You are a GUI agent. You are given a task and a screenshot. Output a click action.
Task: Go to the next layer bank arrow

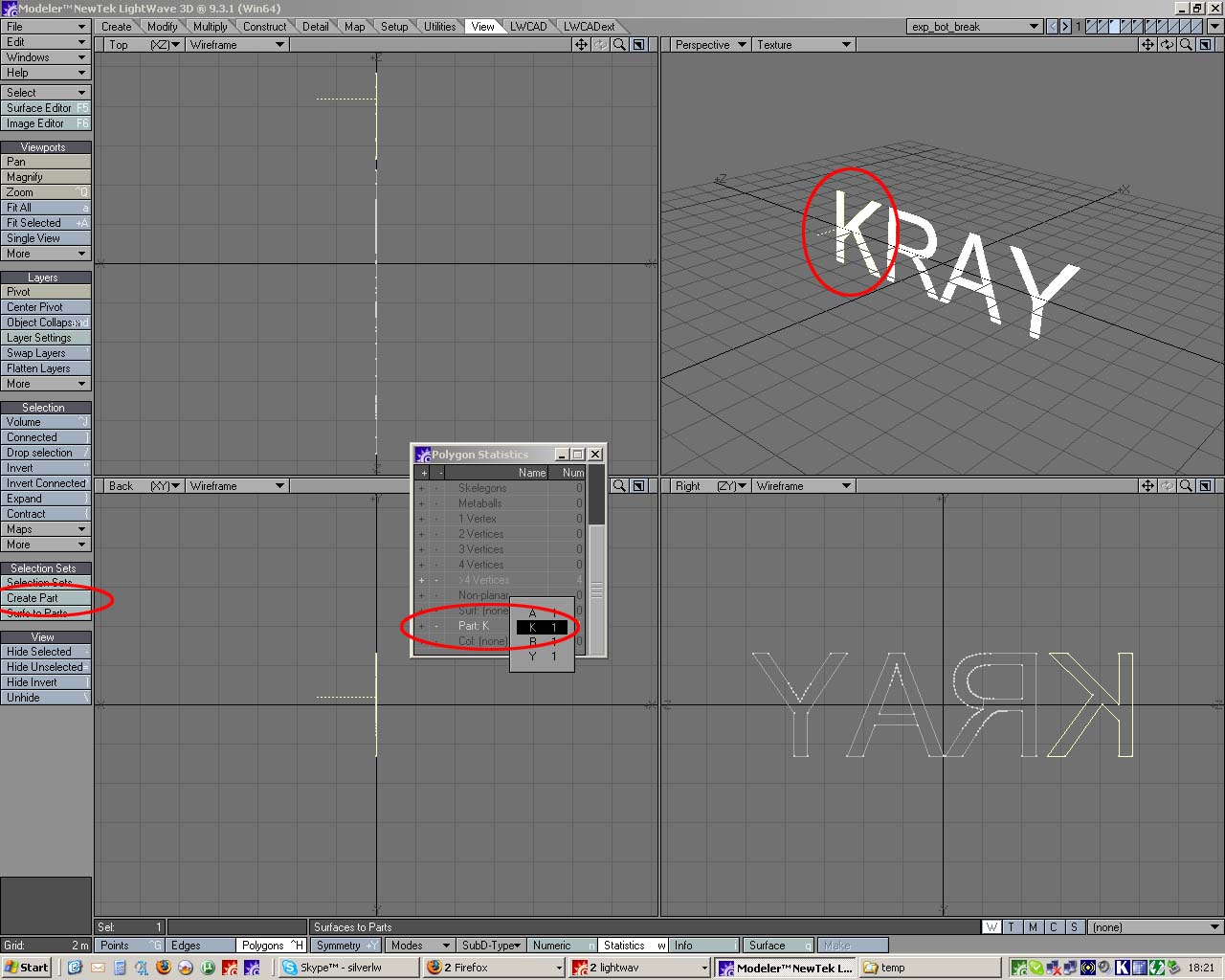point(1065,27)
